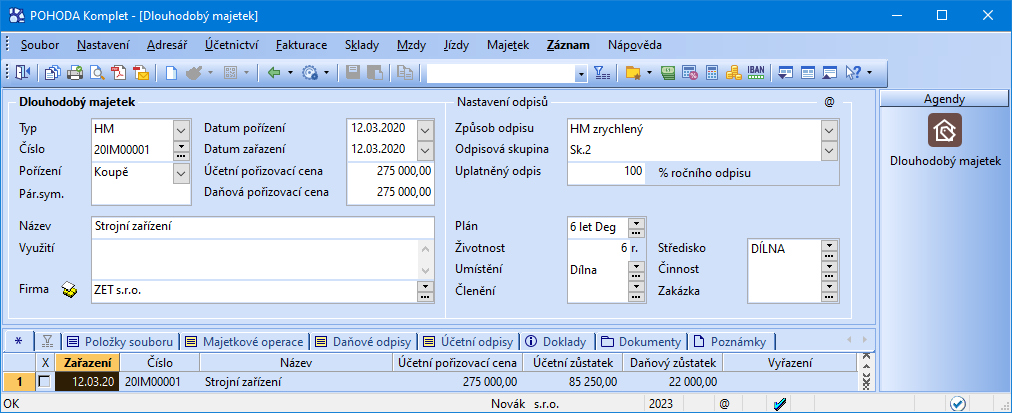This screenshot has height=413, width=1012.
Task: Click the blue checkmark pen icon in status bar
Action: [780, 405]
